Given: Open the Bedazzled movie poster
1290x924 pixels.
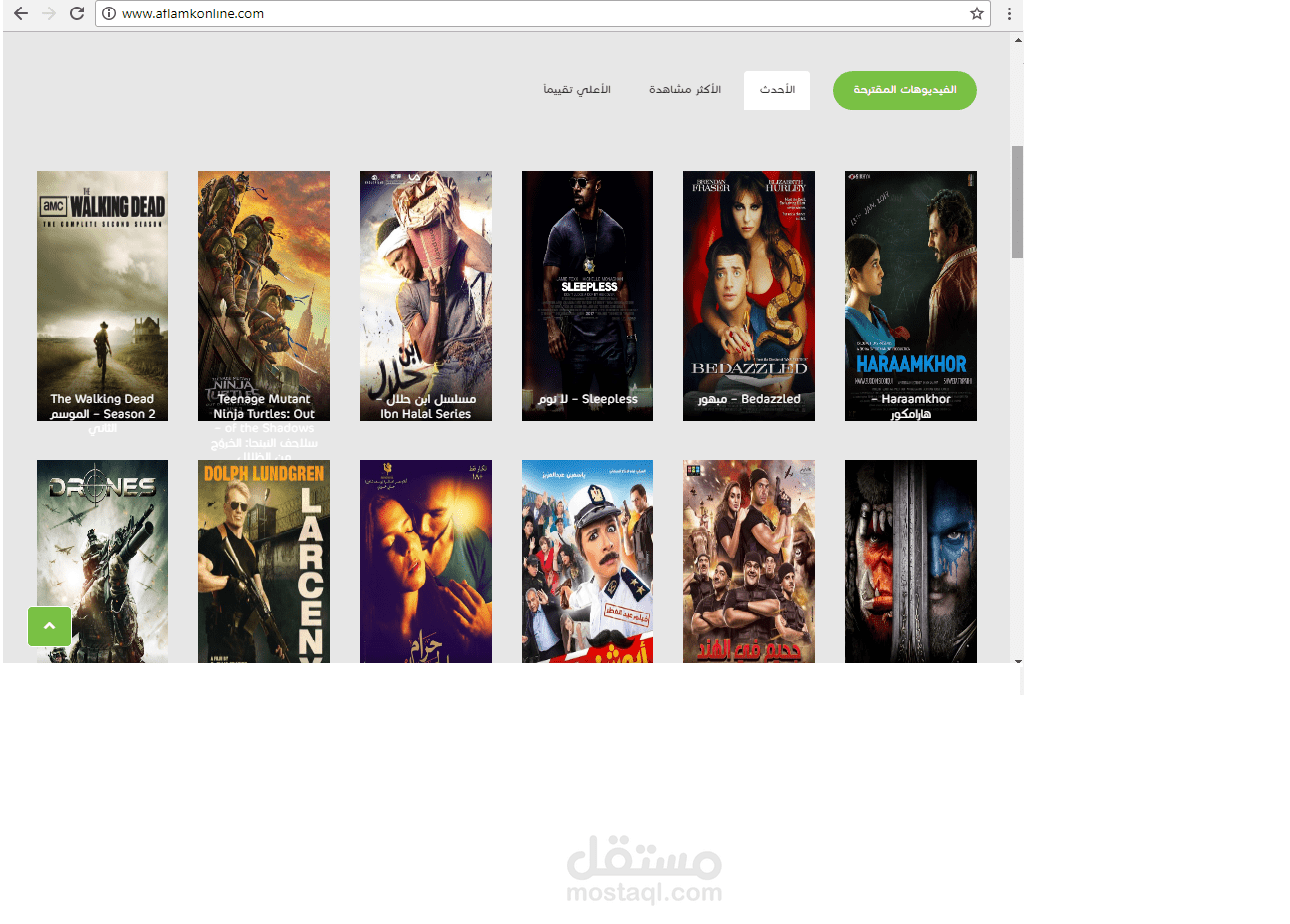Looking at the screenshot, I should [749, 296].
